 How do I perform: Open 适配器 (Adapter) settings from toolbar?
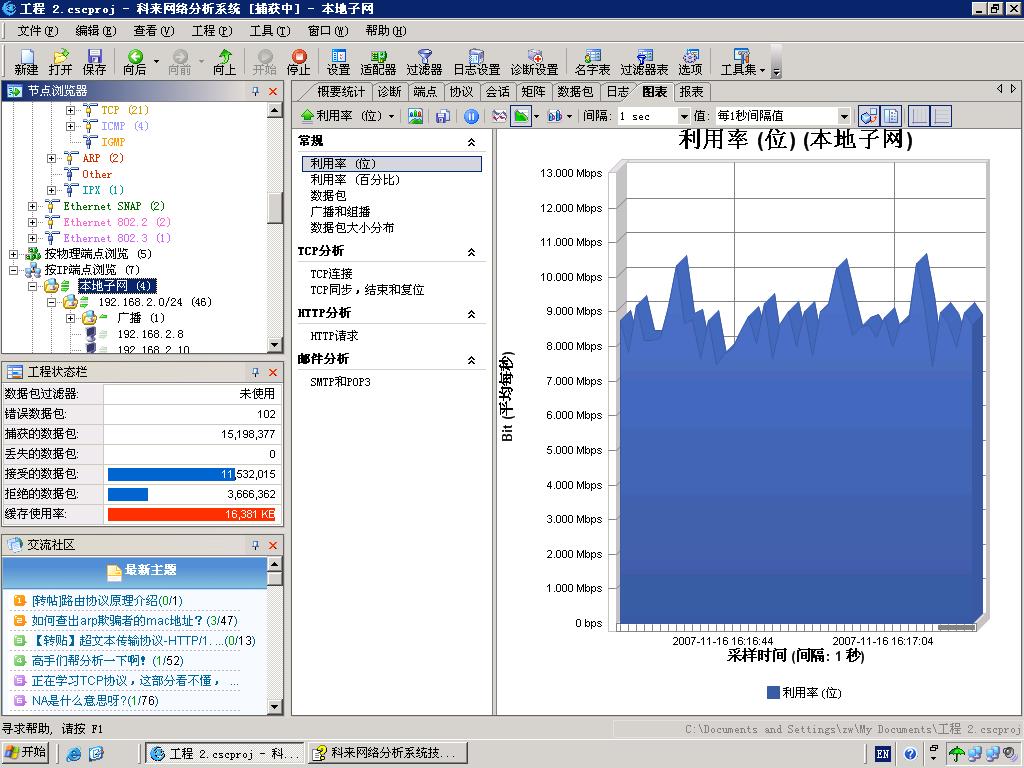coord(378,58)
